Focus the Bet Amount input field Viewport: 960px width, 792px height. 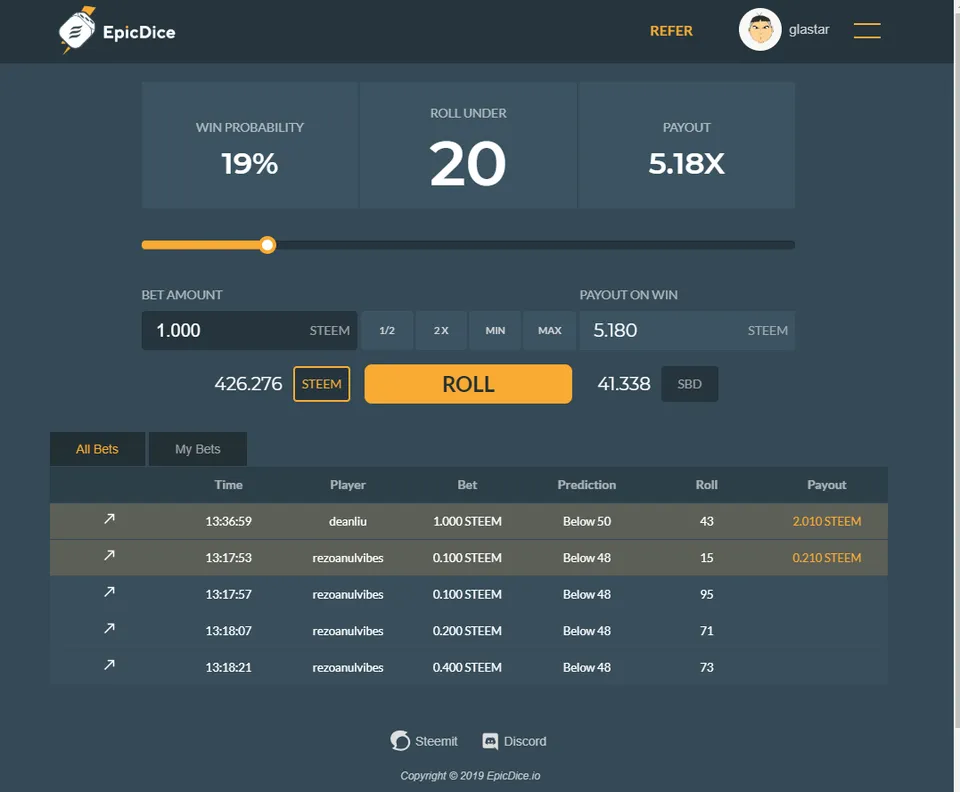249,331
